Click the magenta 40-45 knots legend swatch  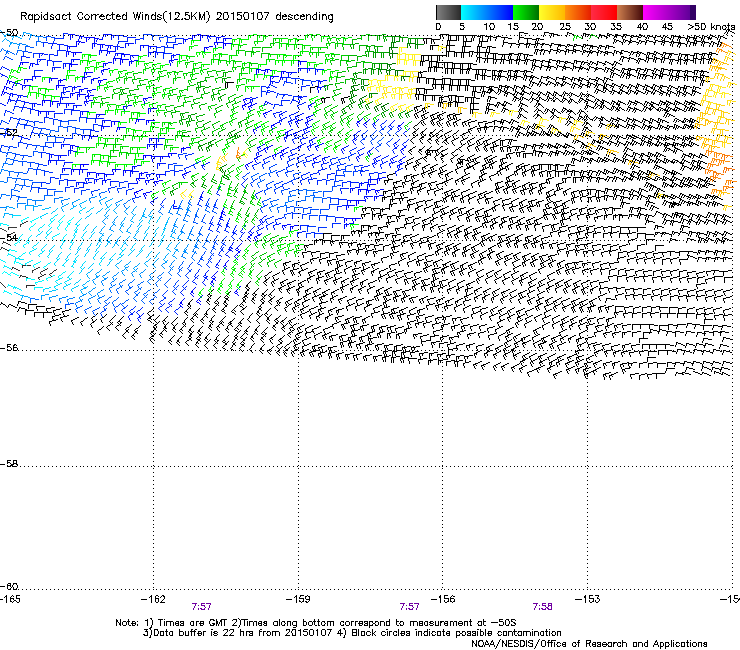click(x=656, y=12)
